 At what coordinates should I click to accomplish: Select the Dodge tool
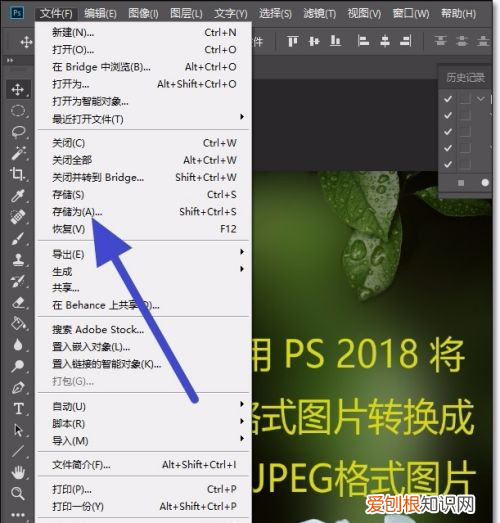(x=18, y=366)
